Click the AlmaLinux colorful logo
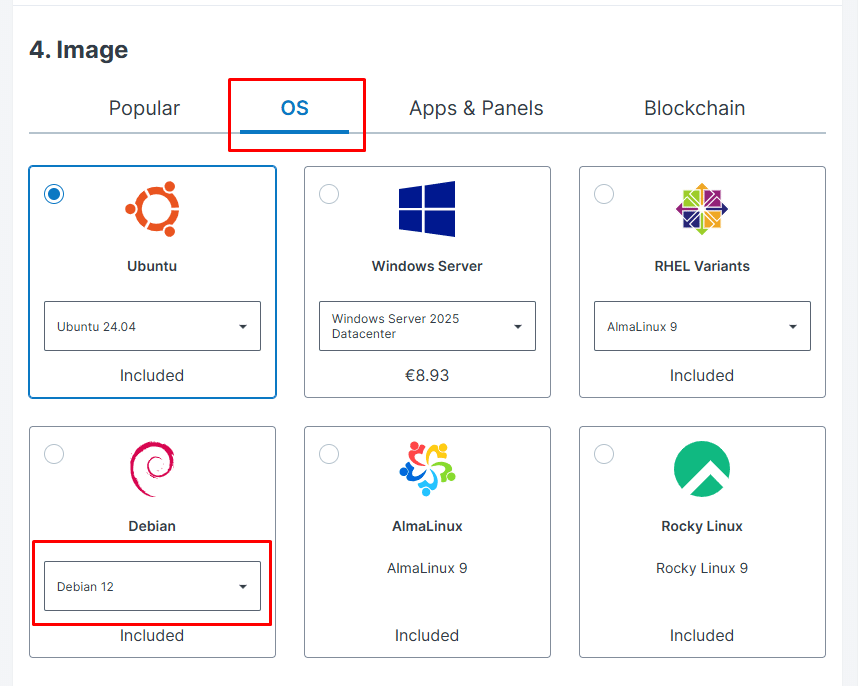This screenshot has width=858, height=686. click(427, 469)
